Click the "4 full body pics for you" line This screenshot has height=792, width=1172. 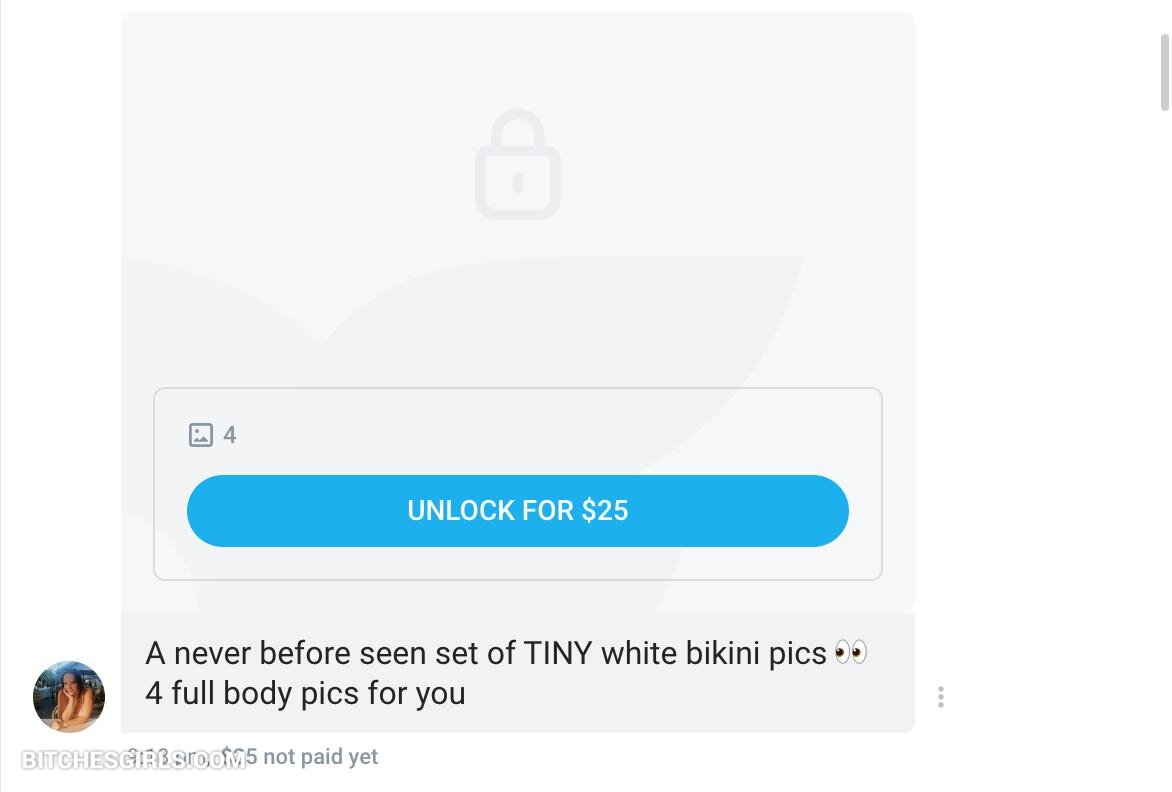pyautogui.click(x=306, y=693)
